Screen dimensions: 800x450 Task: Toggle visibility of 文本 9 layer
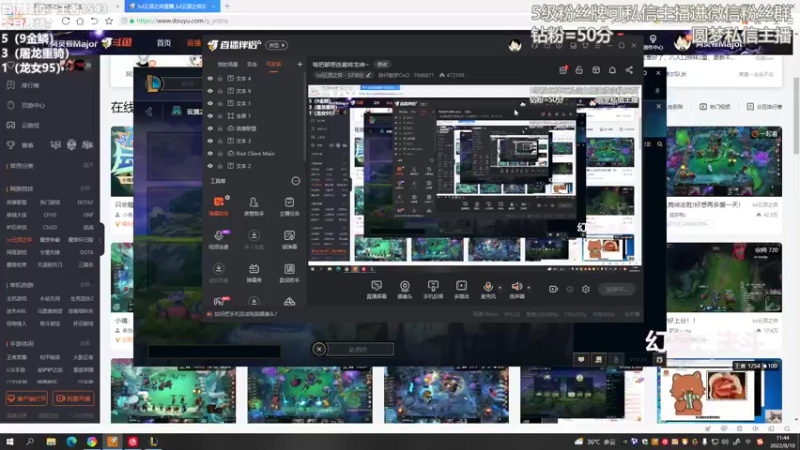[x=210, y=91]
